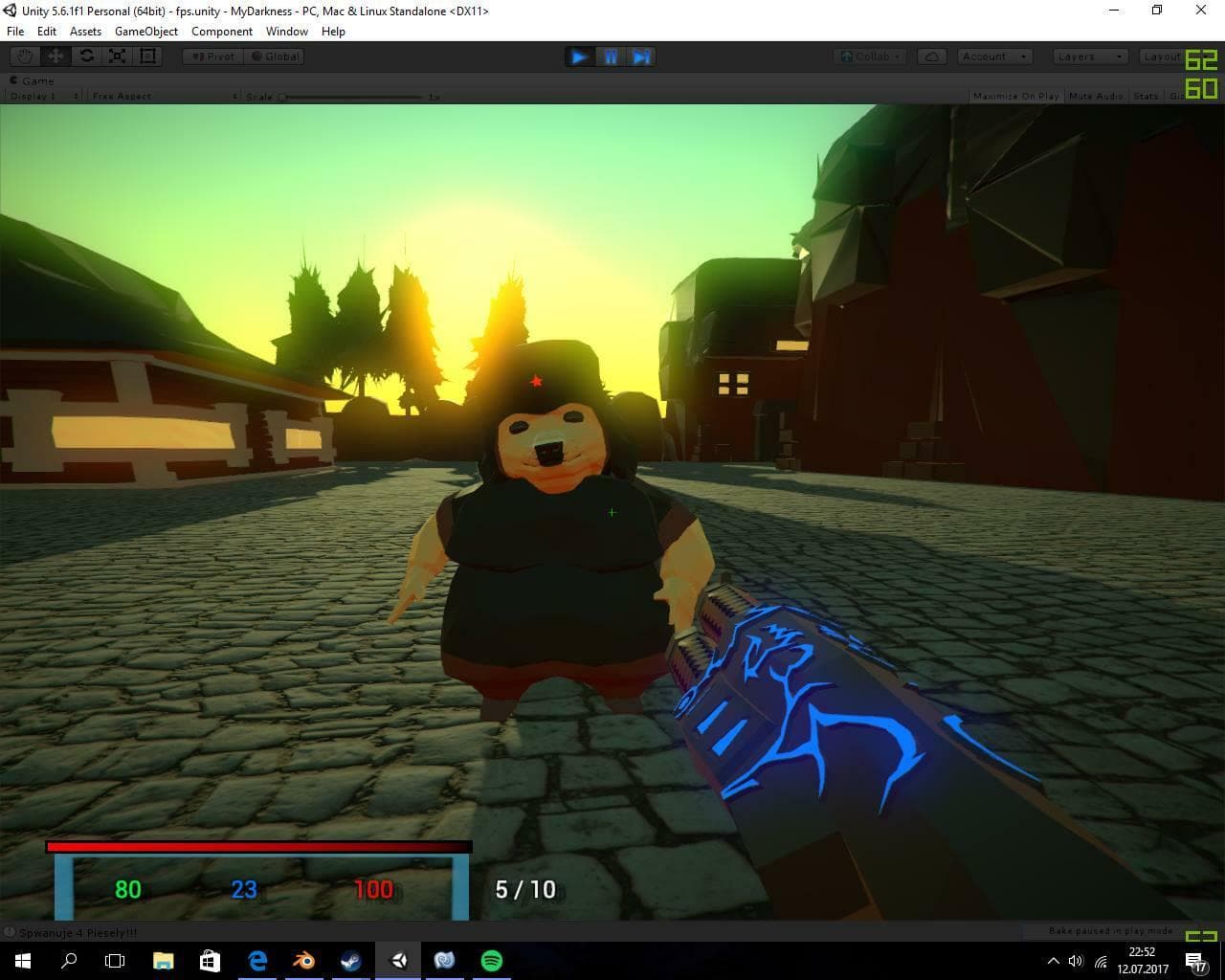Toggle Pivot handle position
The height and width of the screenshot is (980, 1225).
coord(213,56)
